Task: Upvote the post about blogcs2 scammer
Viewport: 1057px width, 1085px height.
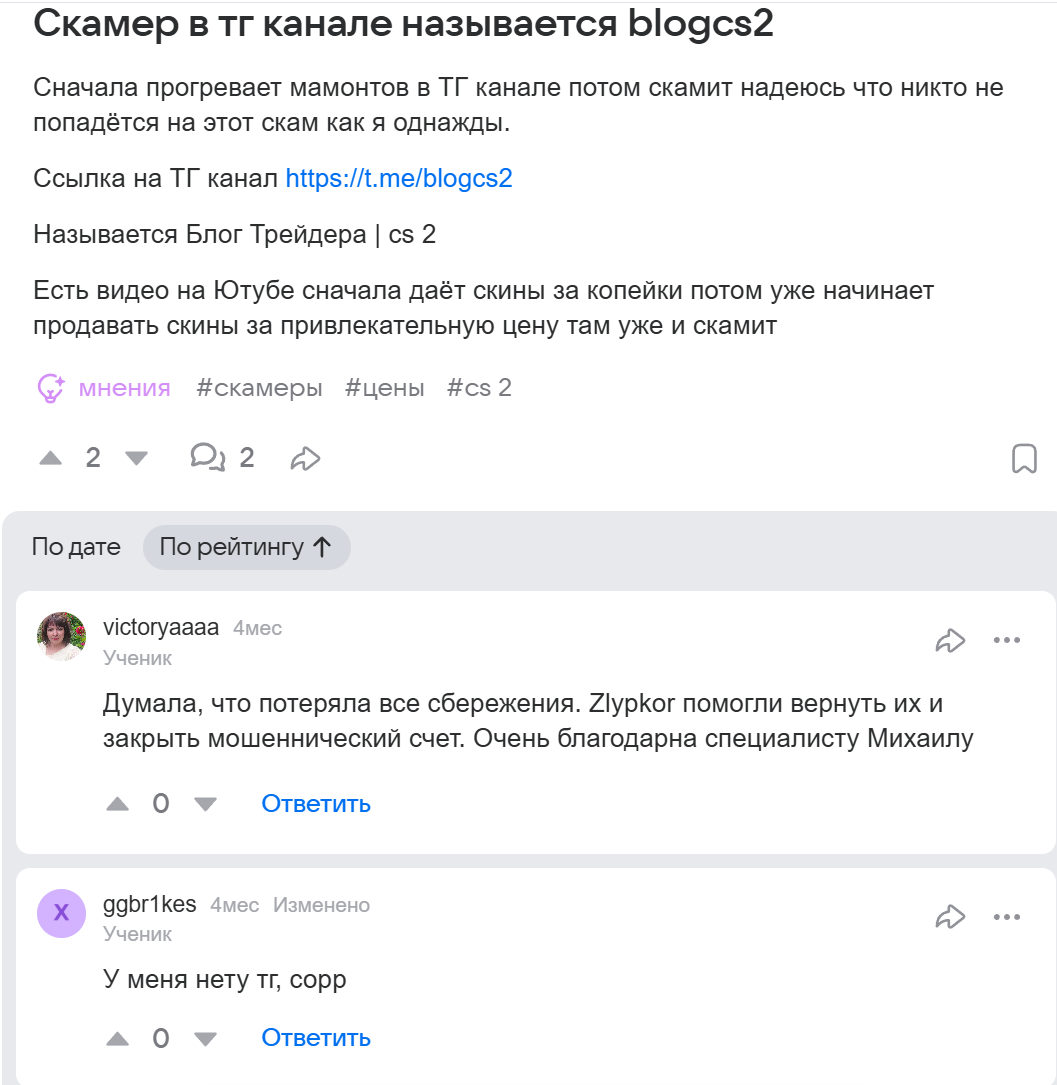Action: coord(52,457)
